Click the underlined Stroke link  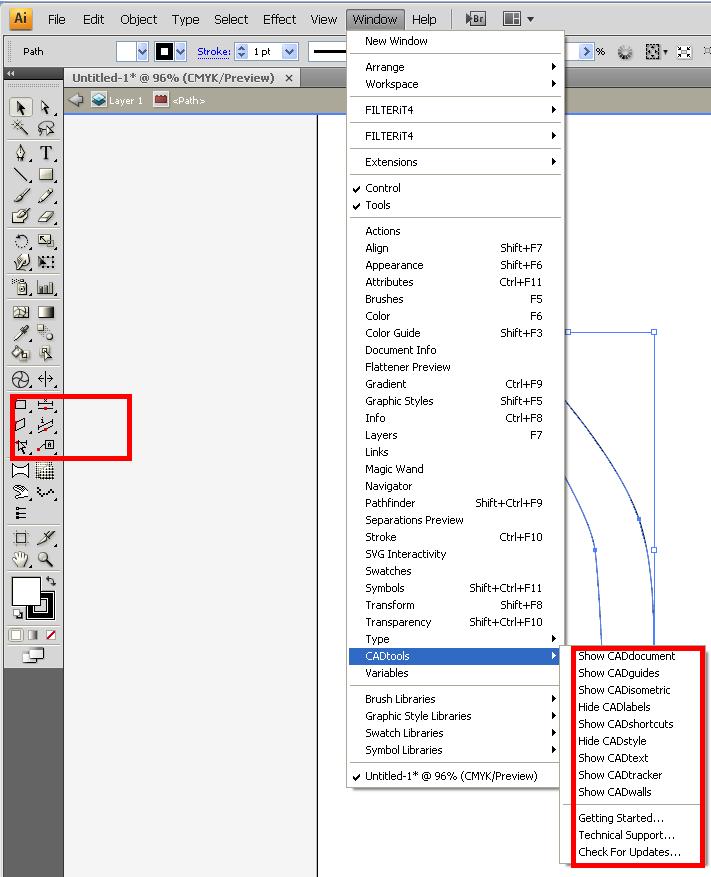[214, 51]
